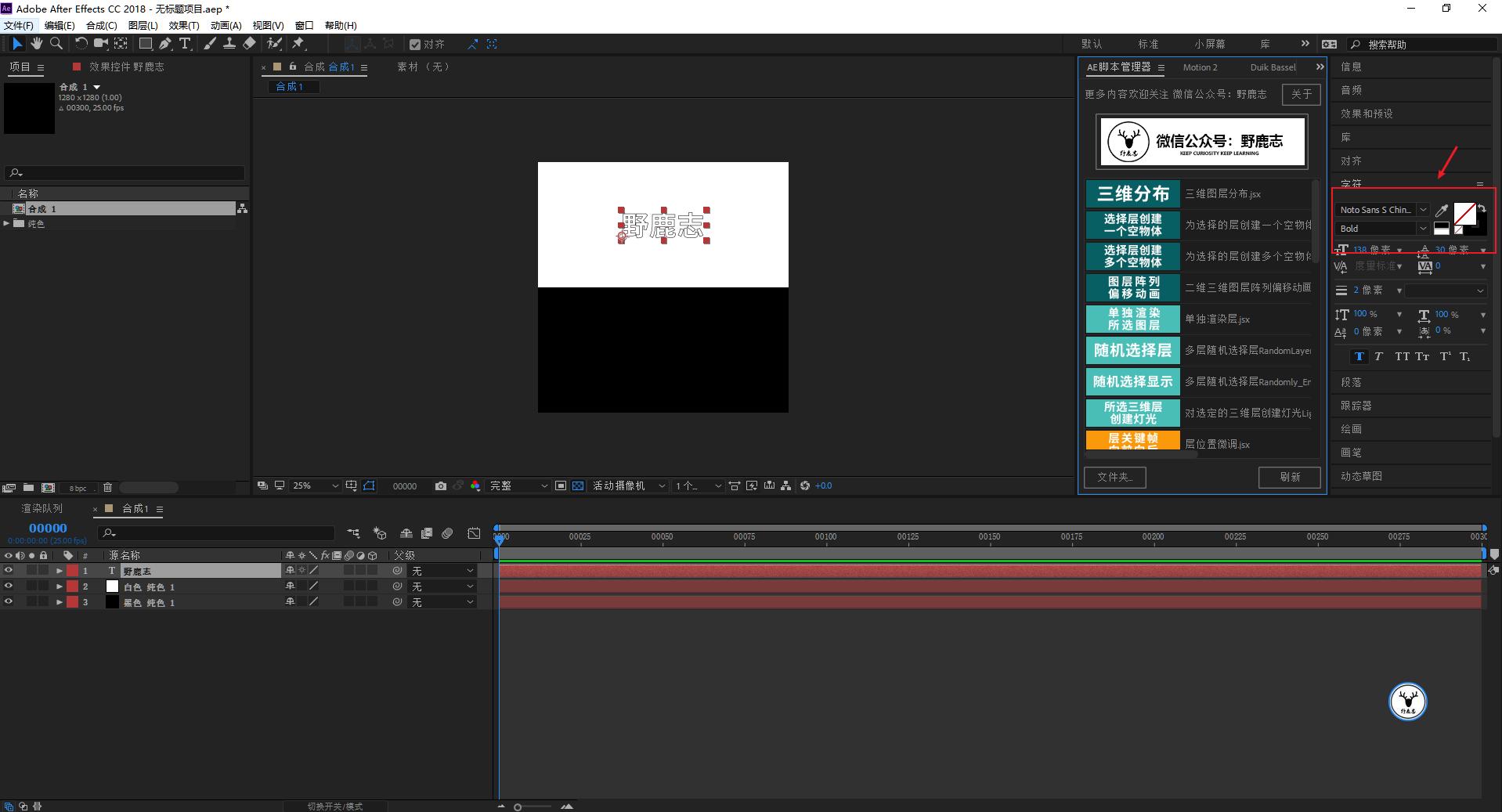The image size is (1502, 812).
Task: Select the Clone Stamp tool
Action: tap(229, 44)
